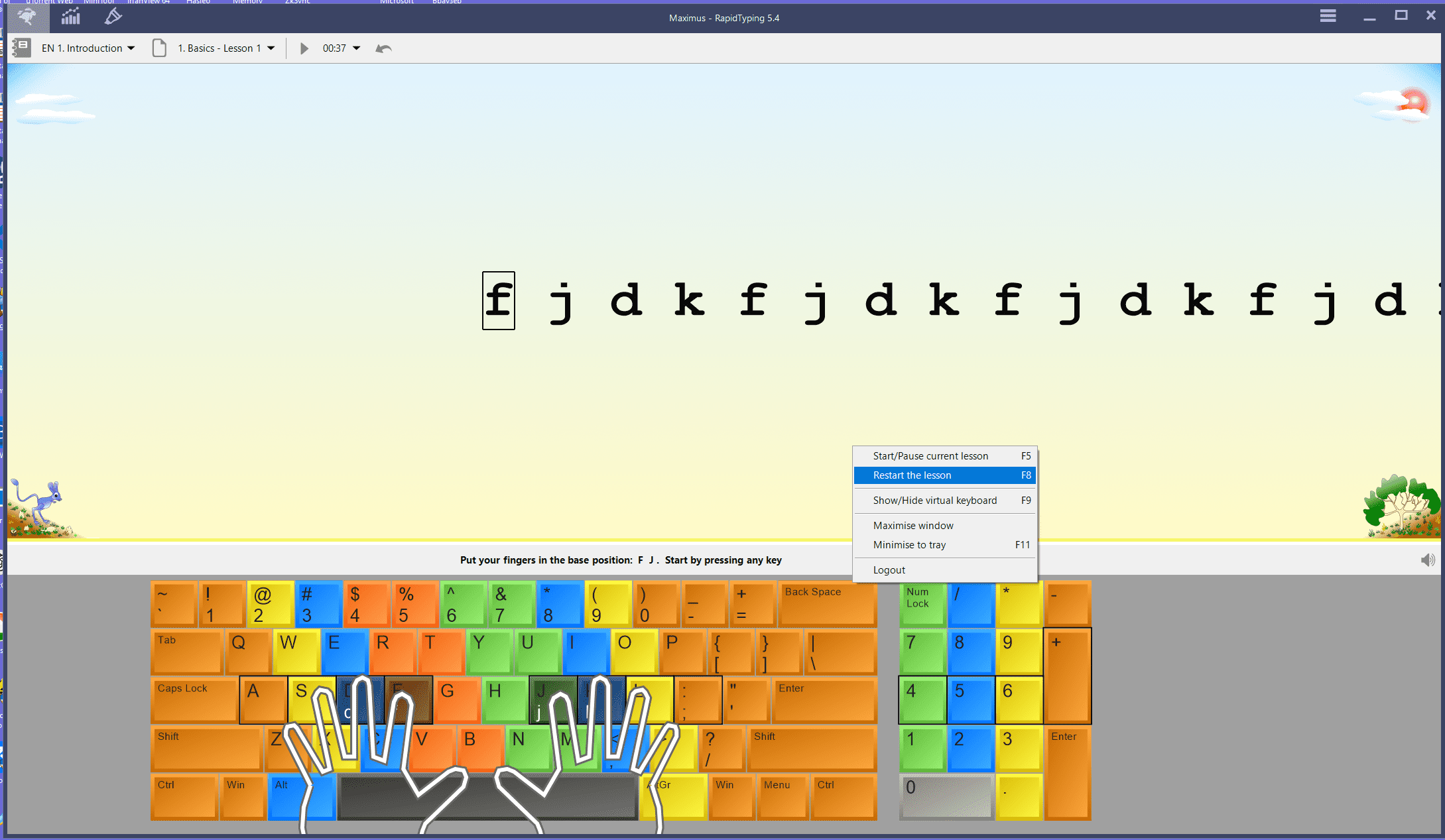Screen dimensions: 1445x840
Task: Restart lesson with the undo arrow icon
Action: (x=383, y=48)
